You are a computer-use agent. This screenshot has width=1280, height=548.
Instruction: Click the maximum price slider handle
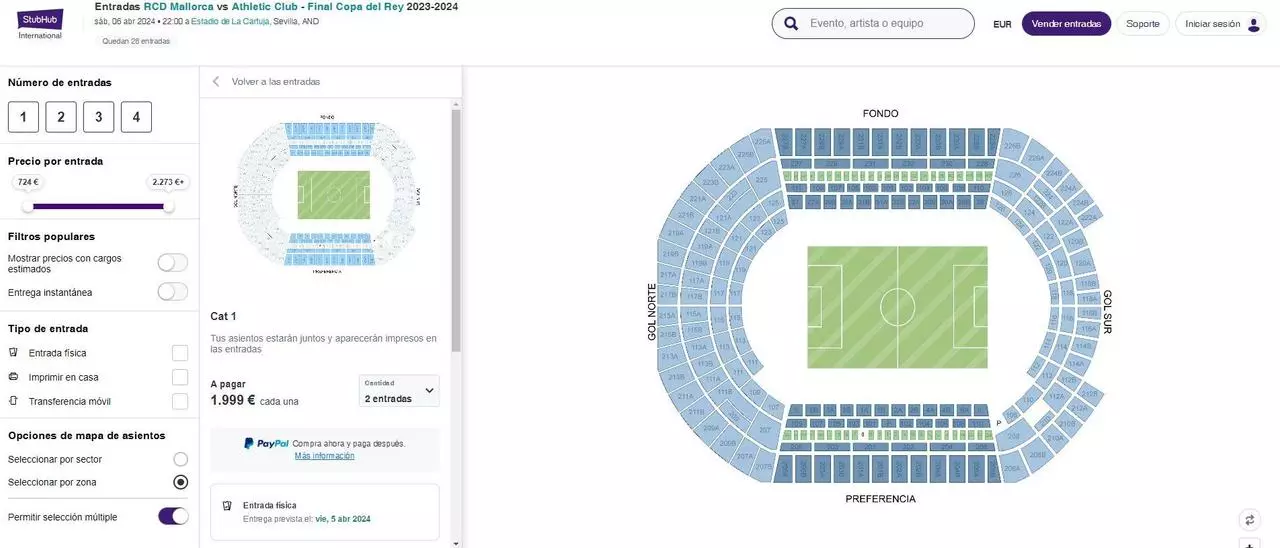pos(168,207)
